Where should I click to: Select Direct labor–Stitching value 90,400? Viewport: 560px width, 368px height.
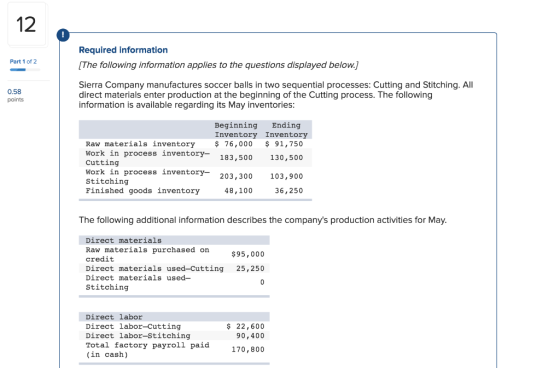point(250,335)
